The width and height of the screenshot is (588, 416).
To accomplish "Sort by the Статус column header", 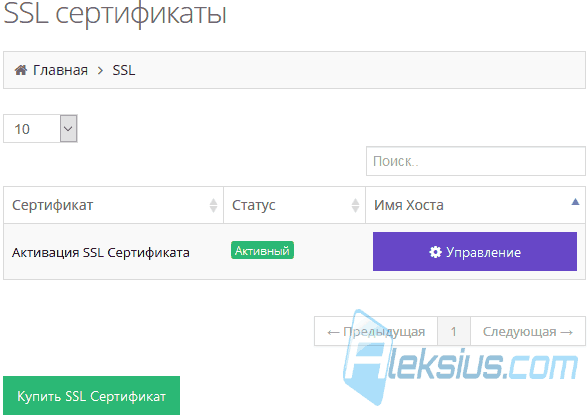I will tap(294, 205).
